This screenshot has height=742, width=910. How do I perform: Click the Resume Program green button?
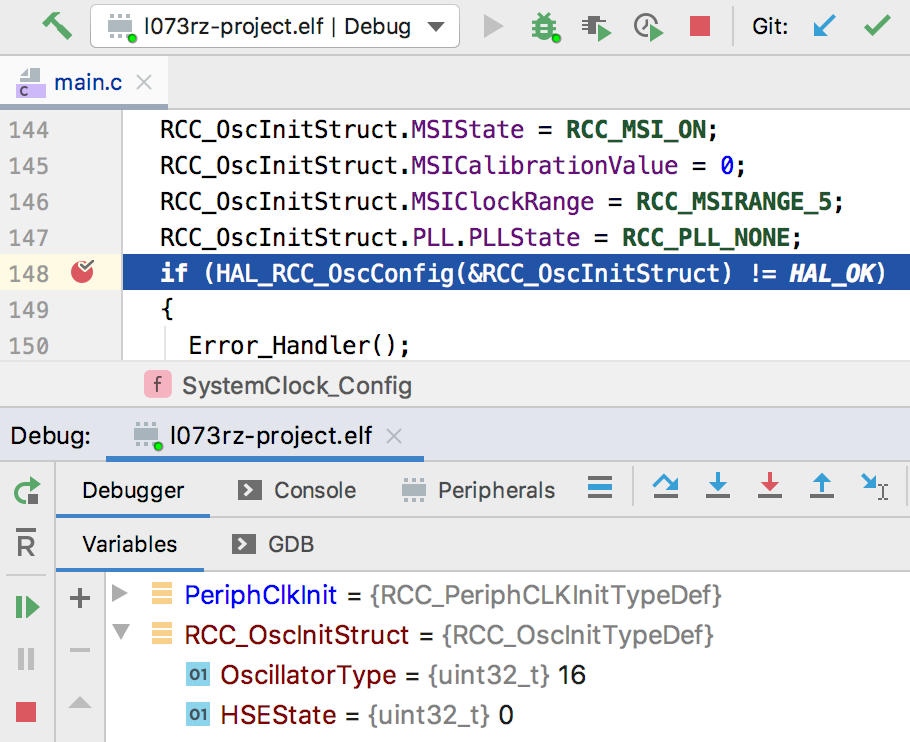click(x=27, y=606)
